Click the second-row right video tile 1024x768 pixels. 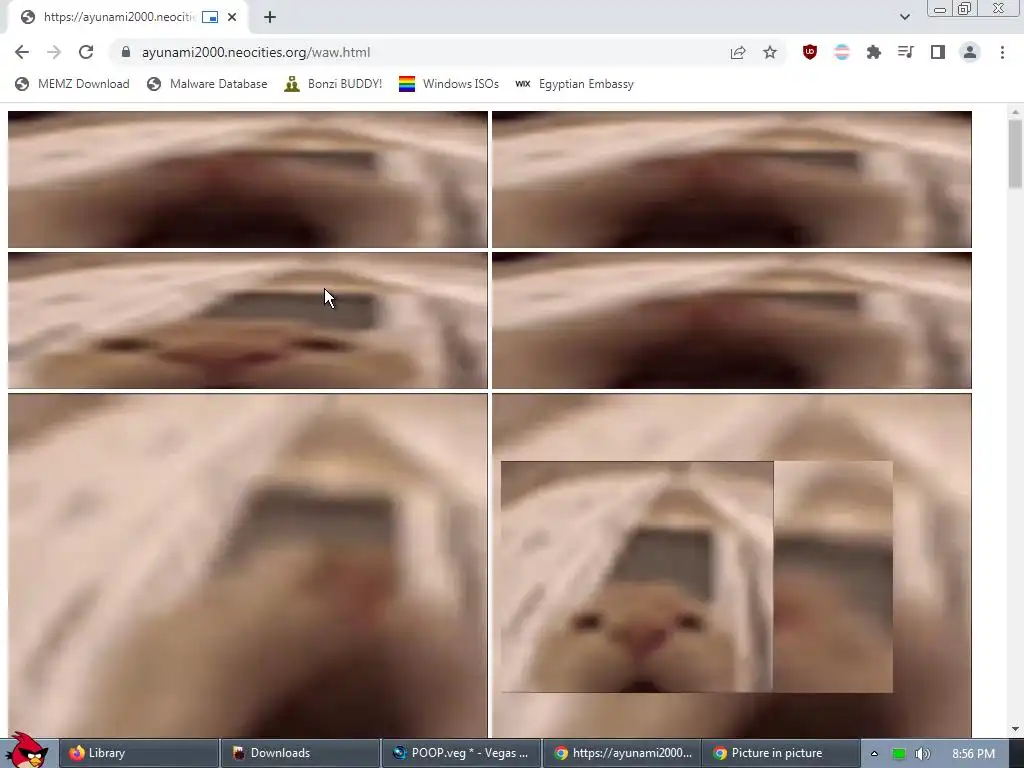coord(732,321)
